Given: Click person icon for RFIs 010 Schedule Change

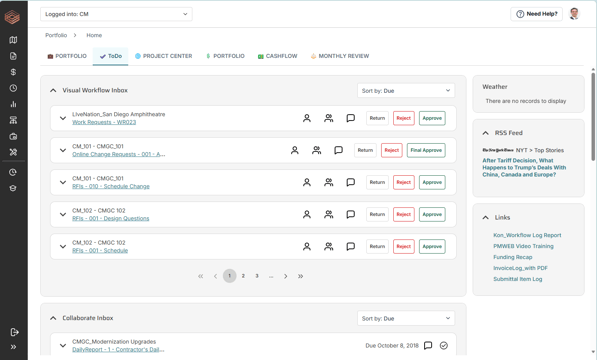Looking at the screenshot, I should 306,182.
